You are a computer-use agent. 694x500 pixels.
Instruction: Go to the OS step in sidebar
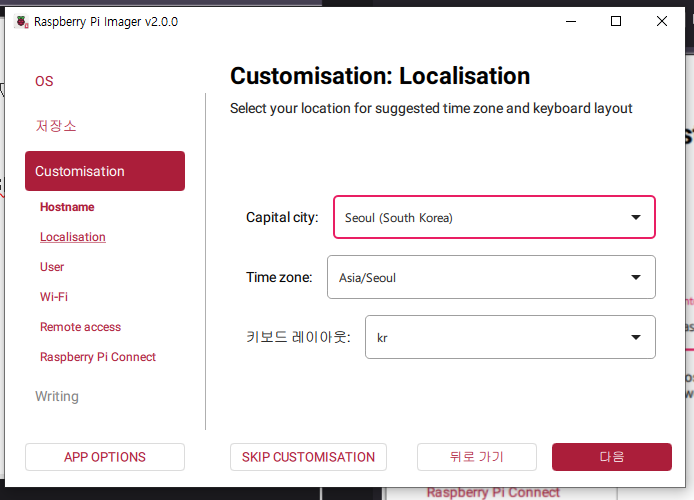coord(44,81)
